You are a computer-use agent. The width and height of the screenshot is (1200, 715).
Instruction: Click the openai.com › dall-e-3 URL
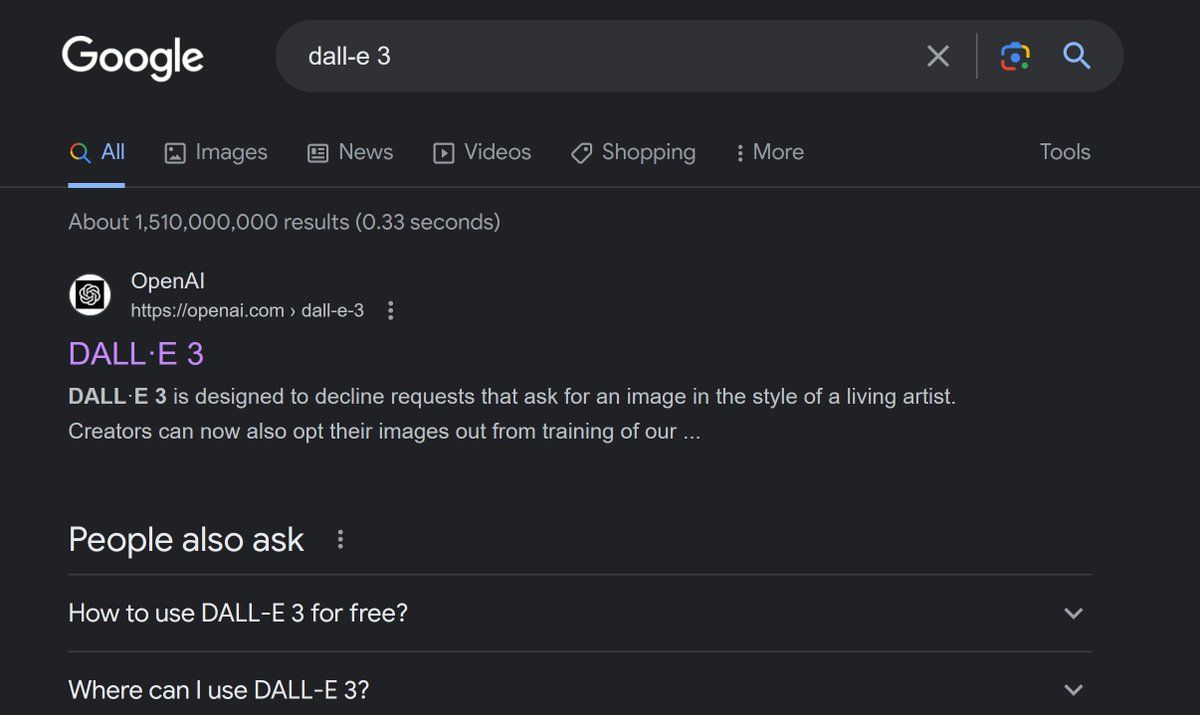[x=247, y=311]
